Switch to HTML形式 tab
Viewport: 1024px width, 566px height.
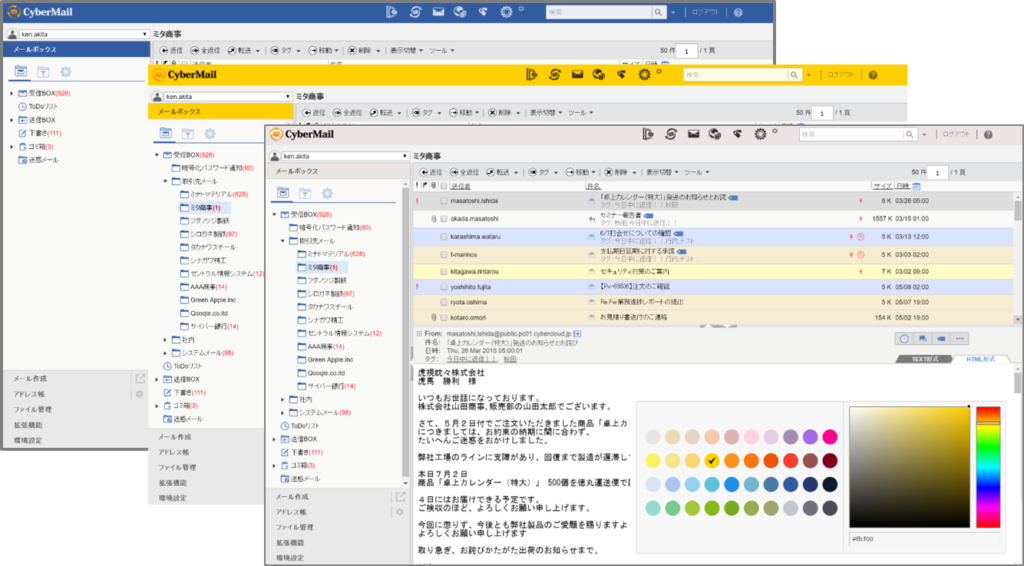click(980, 360)
